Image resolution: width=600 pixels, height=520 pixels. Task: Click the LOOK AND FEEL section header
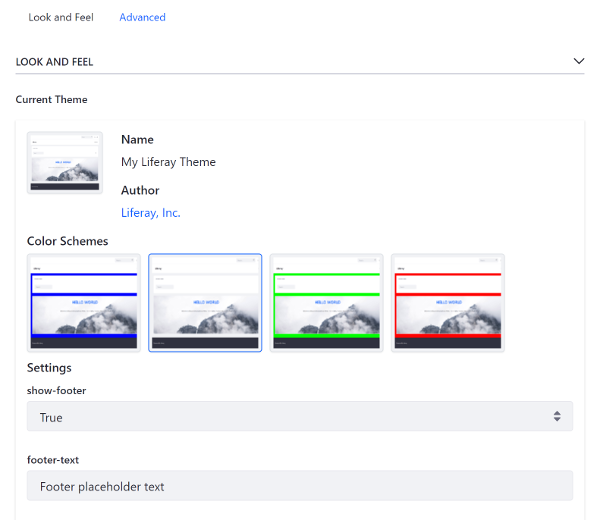300,62
